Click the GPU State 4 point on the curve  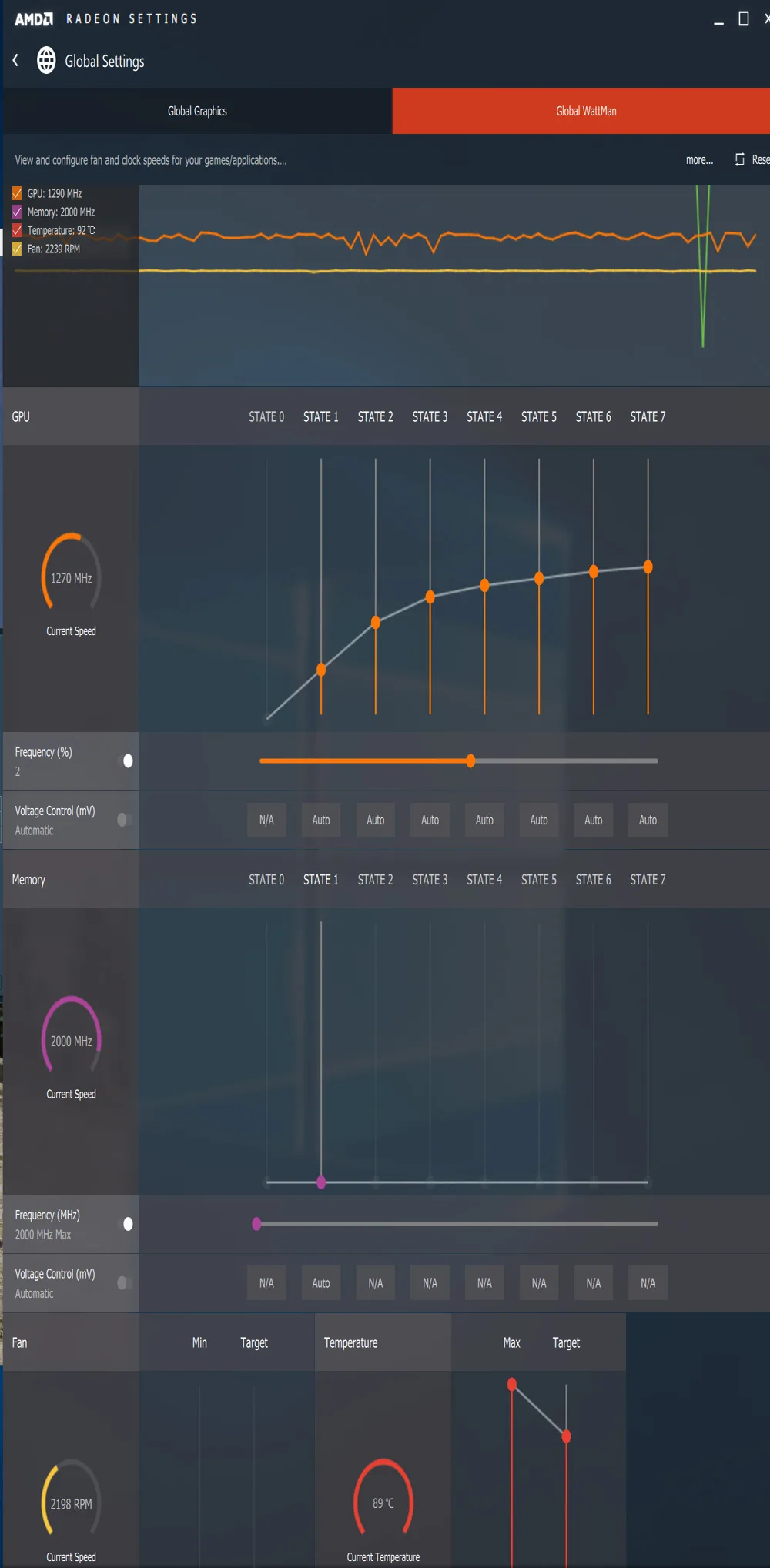(484, 585)
